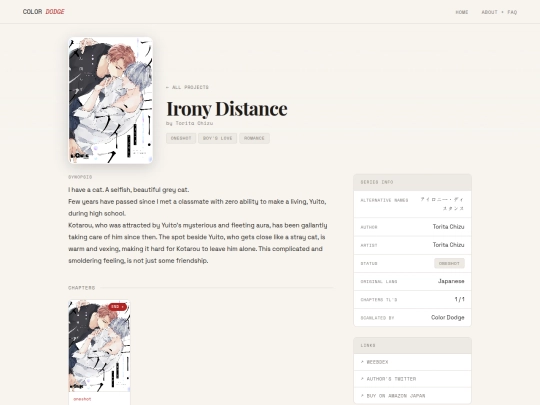Open the FAQ nav link
The image size is (540, 405).
(512, 12)
